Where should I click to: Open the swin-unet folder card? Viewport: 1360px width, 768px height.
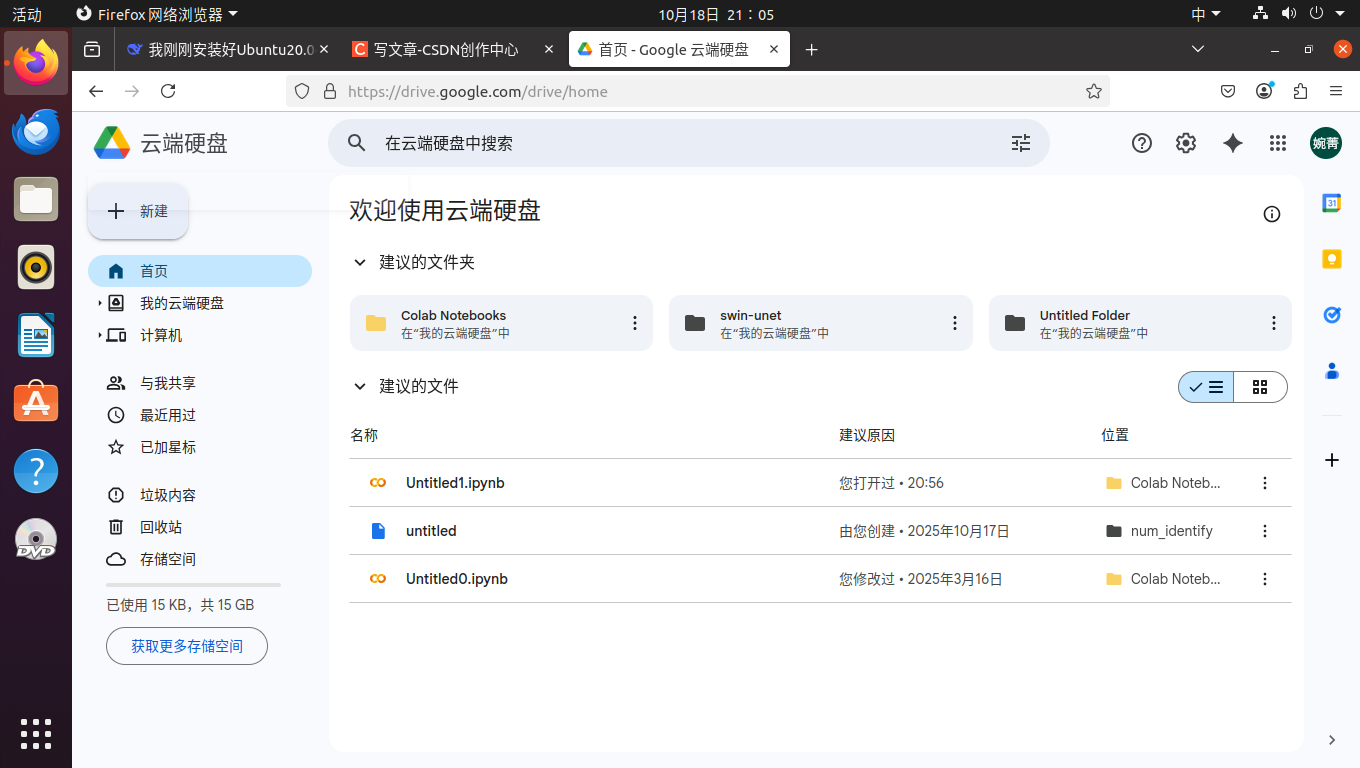(821, 323)
